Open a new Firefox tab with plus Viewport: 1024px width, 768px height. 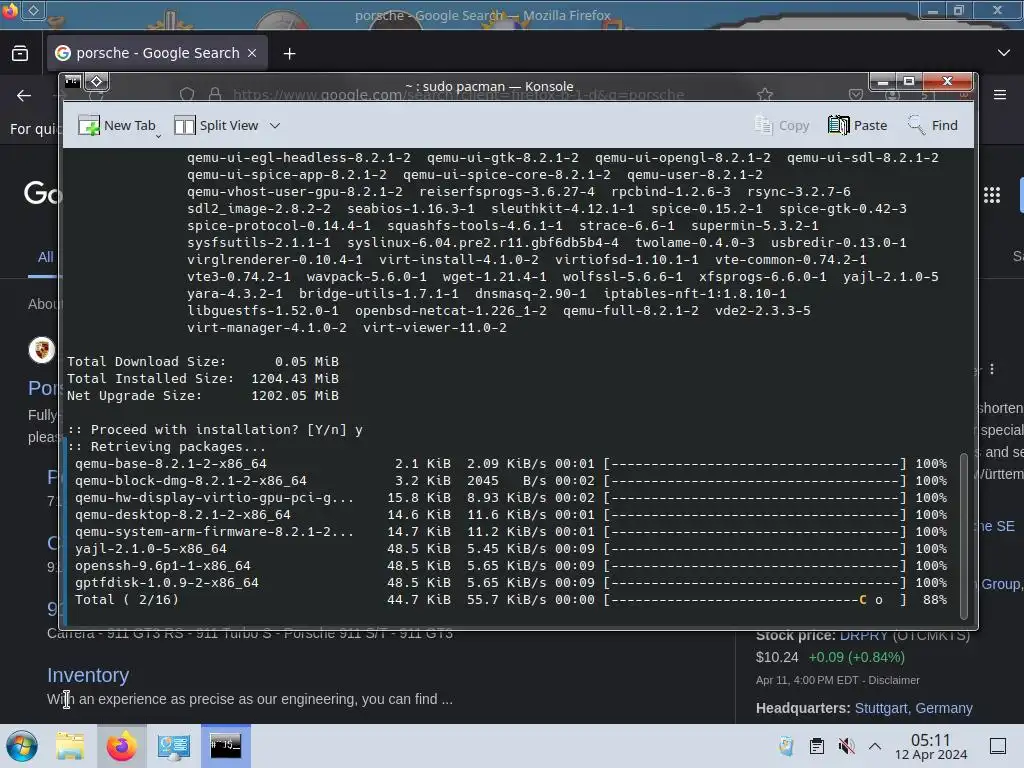click(289, 54)
